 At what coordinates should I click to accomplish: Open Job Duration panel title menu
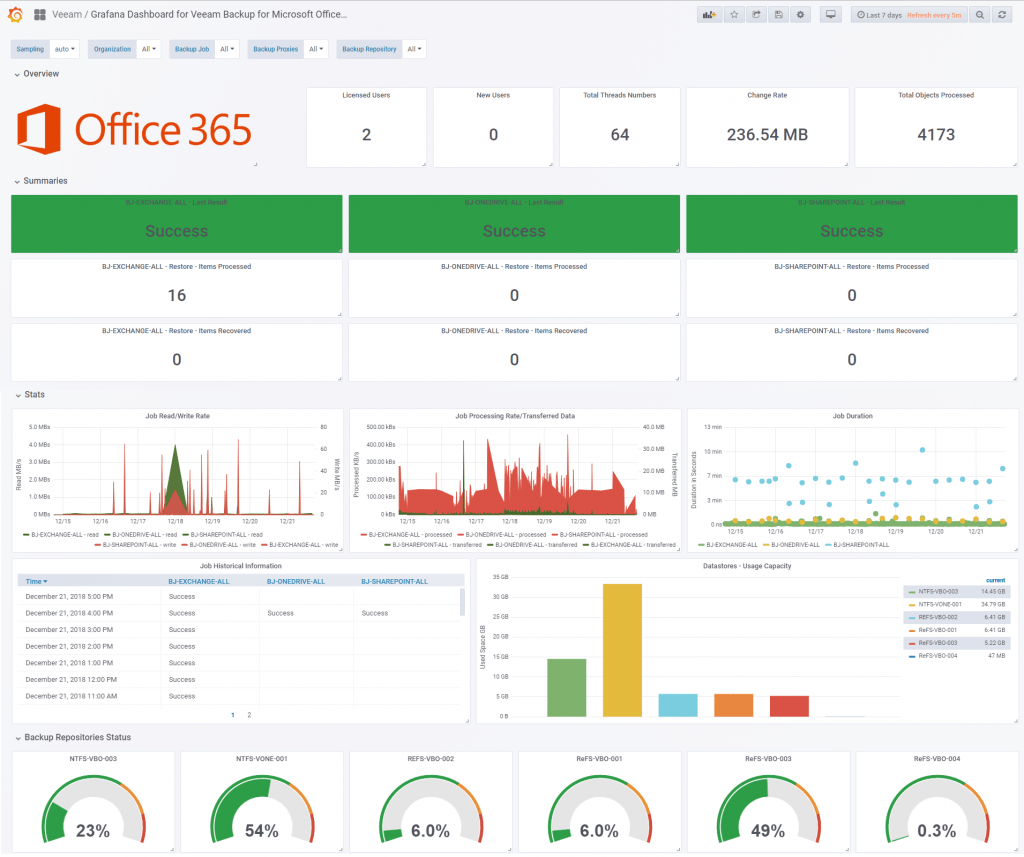(x=852, y=416)
